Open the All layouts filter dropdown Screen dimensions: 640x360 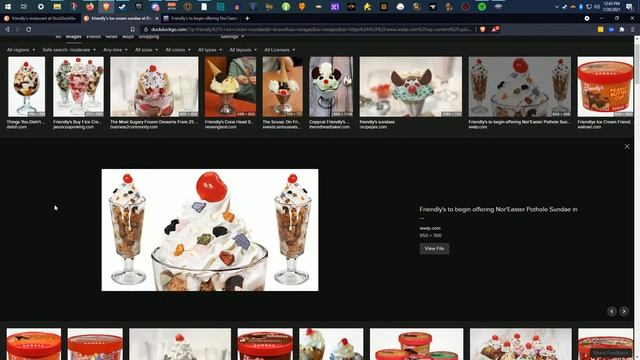pyautogui.click(x=243, y=50)
